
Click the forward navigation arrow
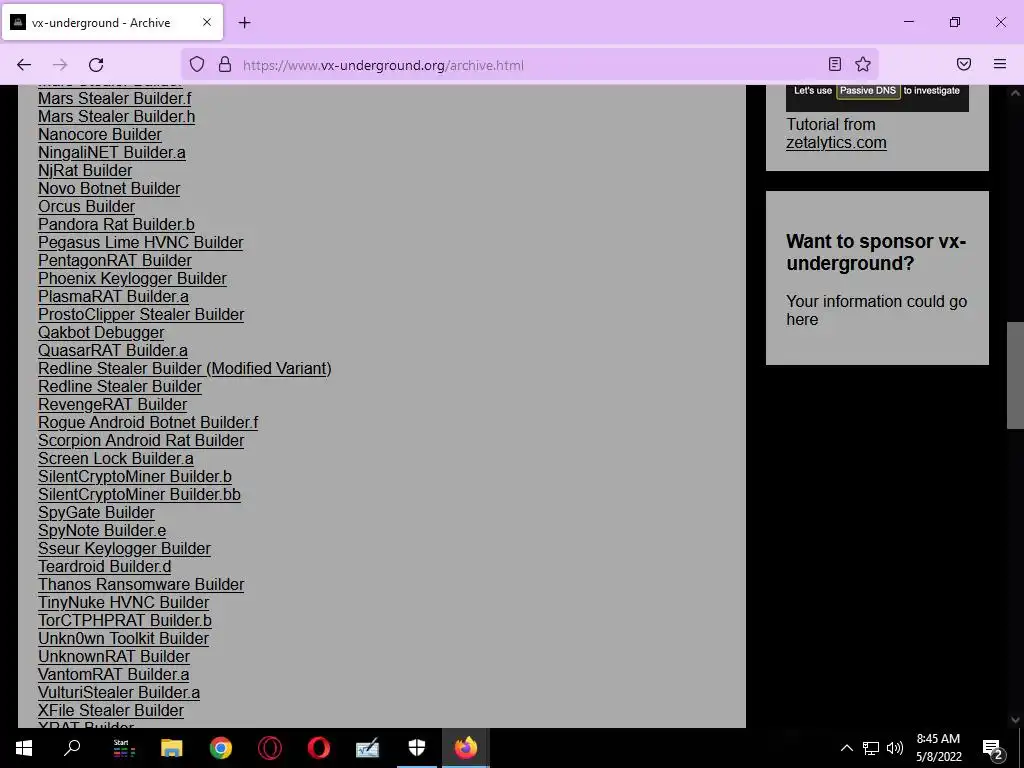tap(60, 65)
